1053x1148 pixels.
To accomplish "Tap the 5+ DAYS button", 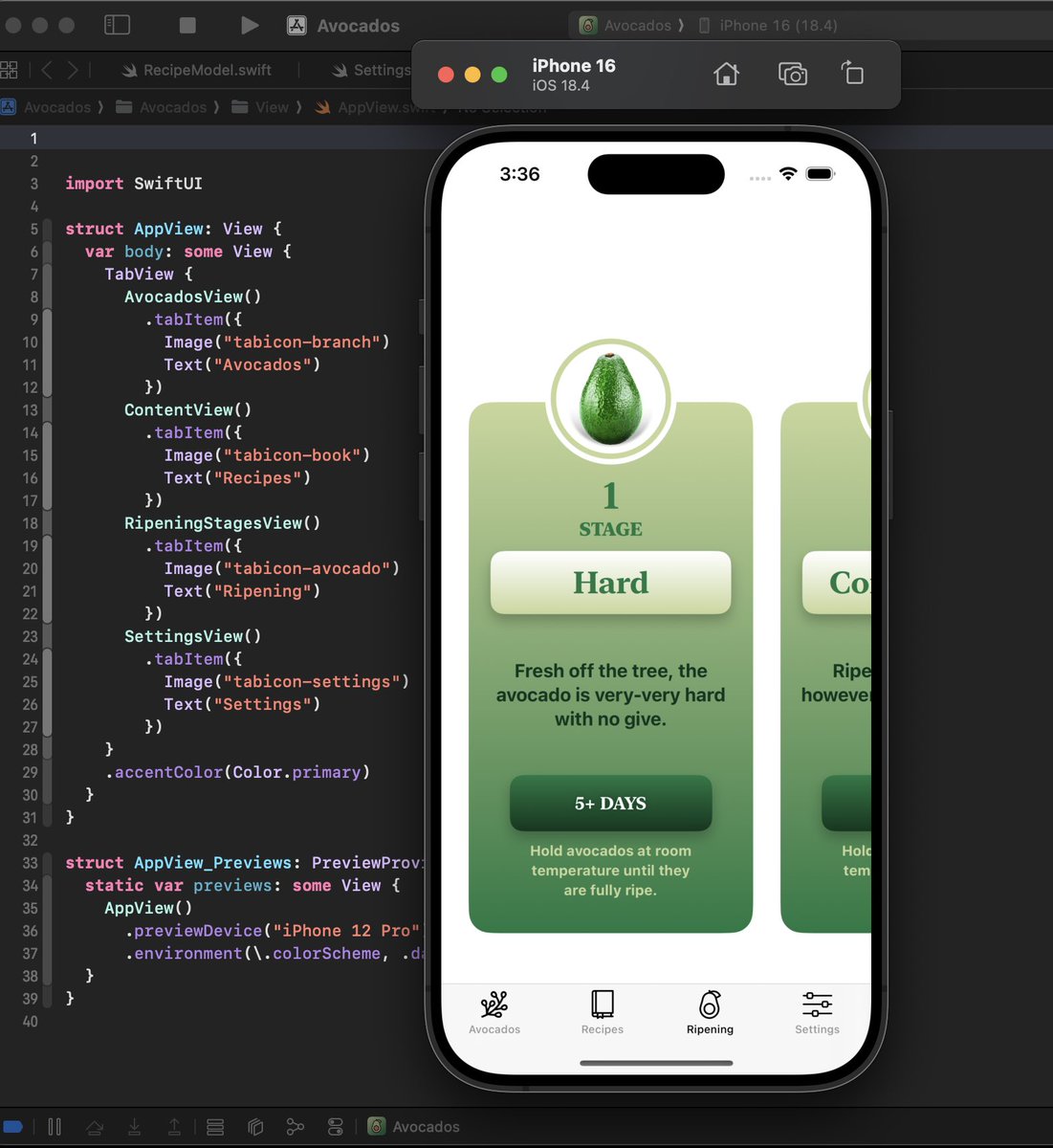I will tap(610, 804).
